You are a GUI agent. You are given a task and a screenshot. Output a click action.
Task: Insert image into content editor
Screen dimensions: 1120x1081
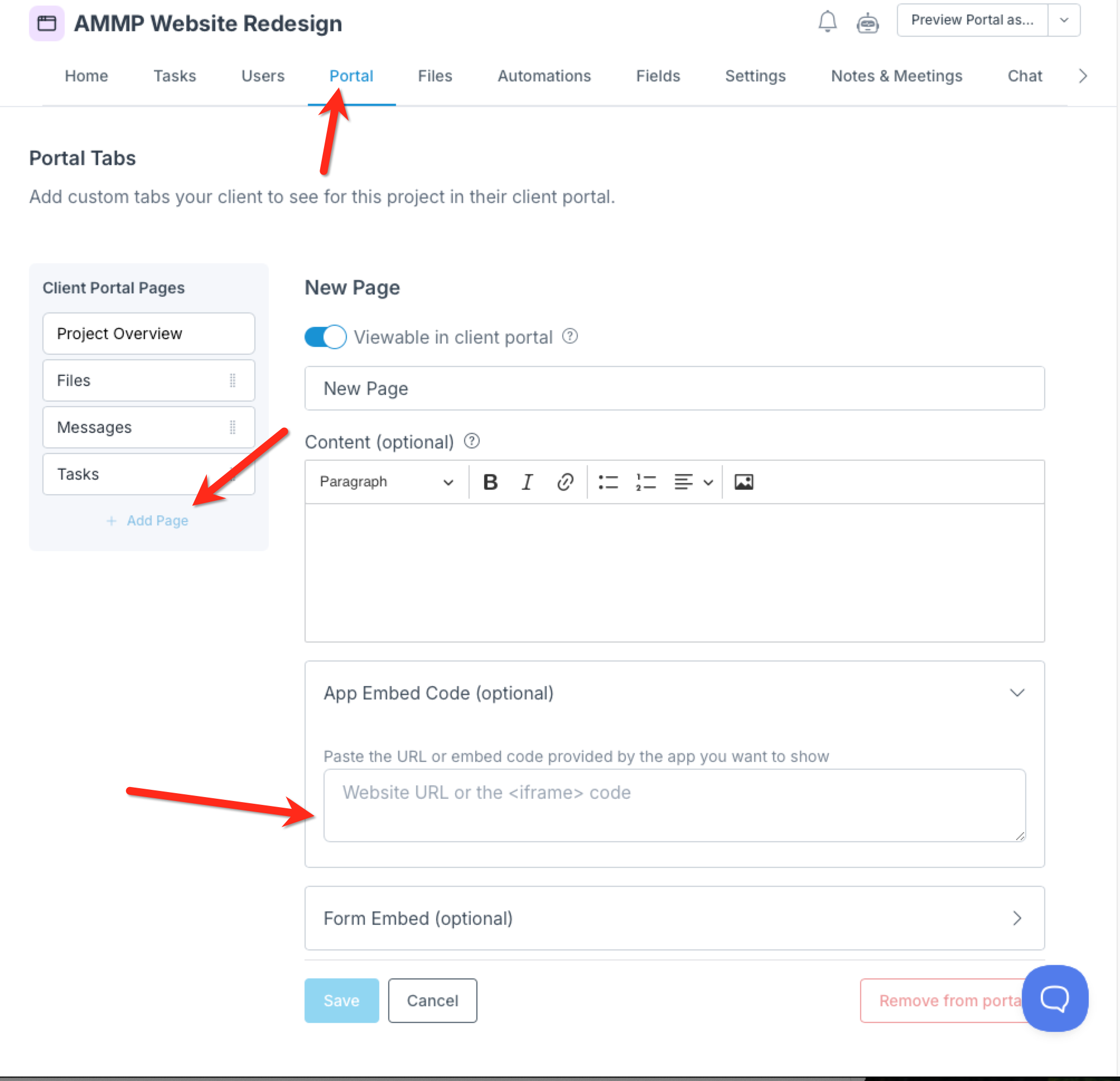pyautogui.click(x=743, y=481)
